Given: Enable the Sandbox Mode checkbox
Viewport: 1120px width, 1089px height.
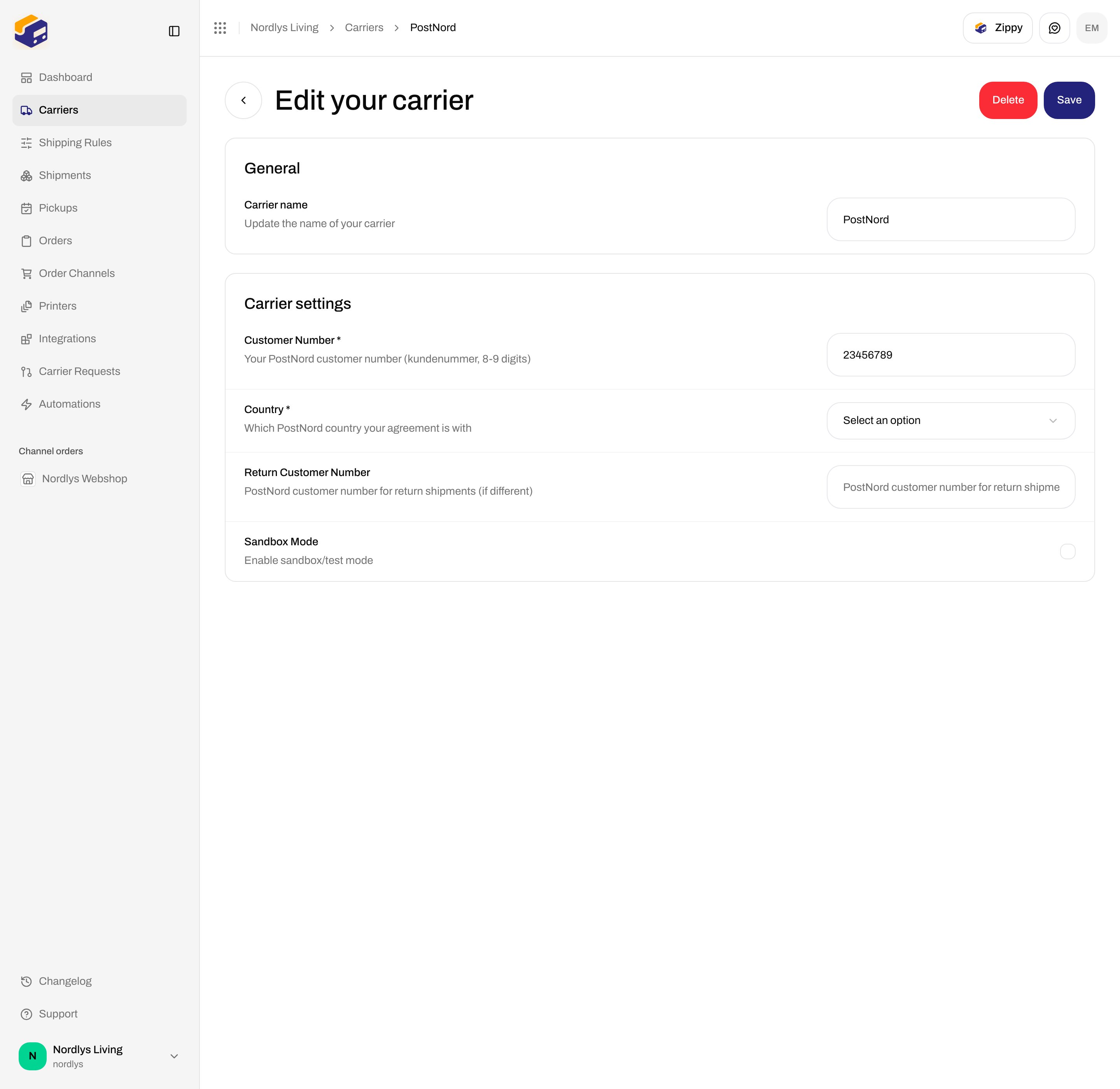Looking at the screenshot, I should (1067, 552).
